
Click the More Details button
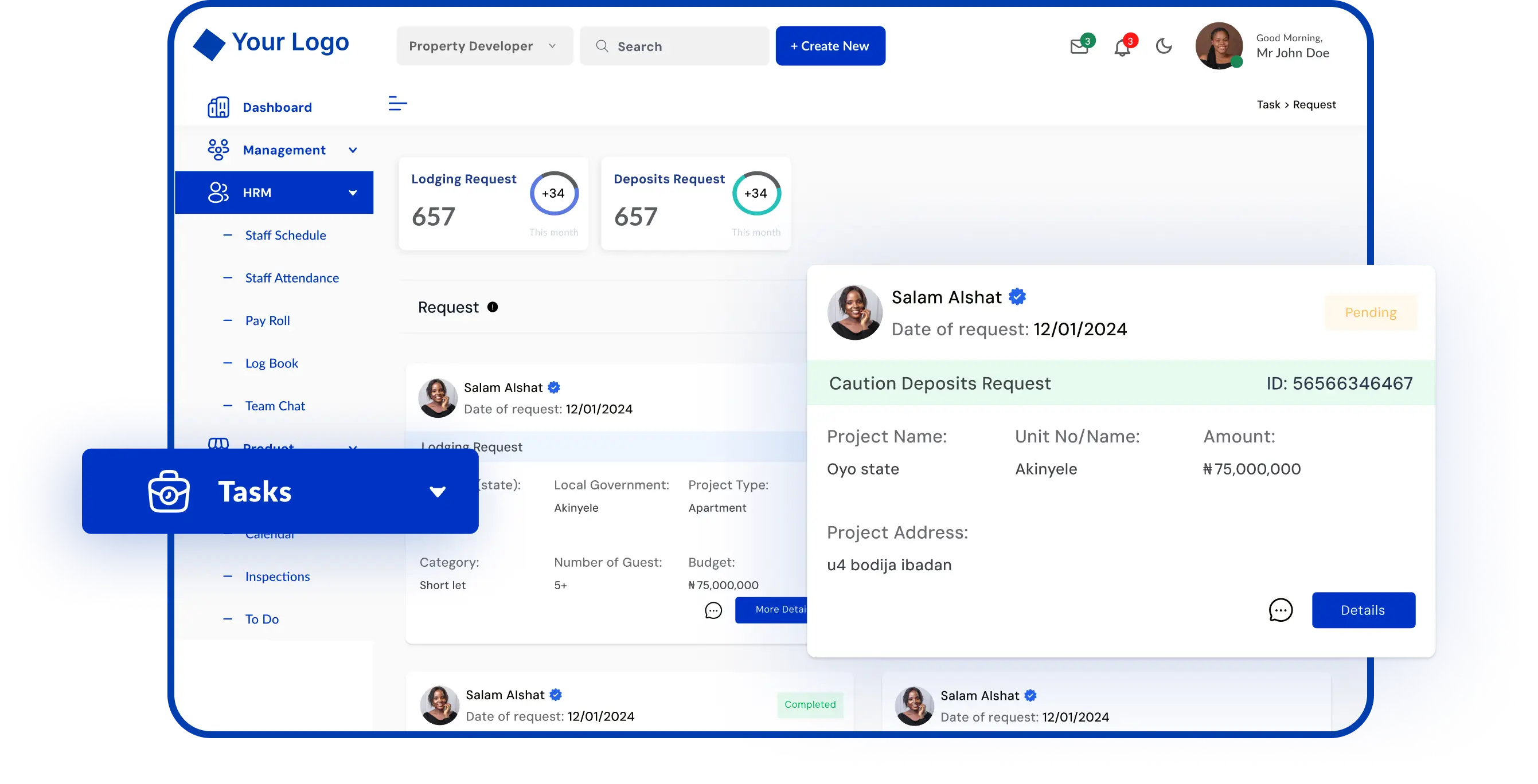click(x=771, y=610)
